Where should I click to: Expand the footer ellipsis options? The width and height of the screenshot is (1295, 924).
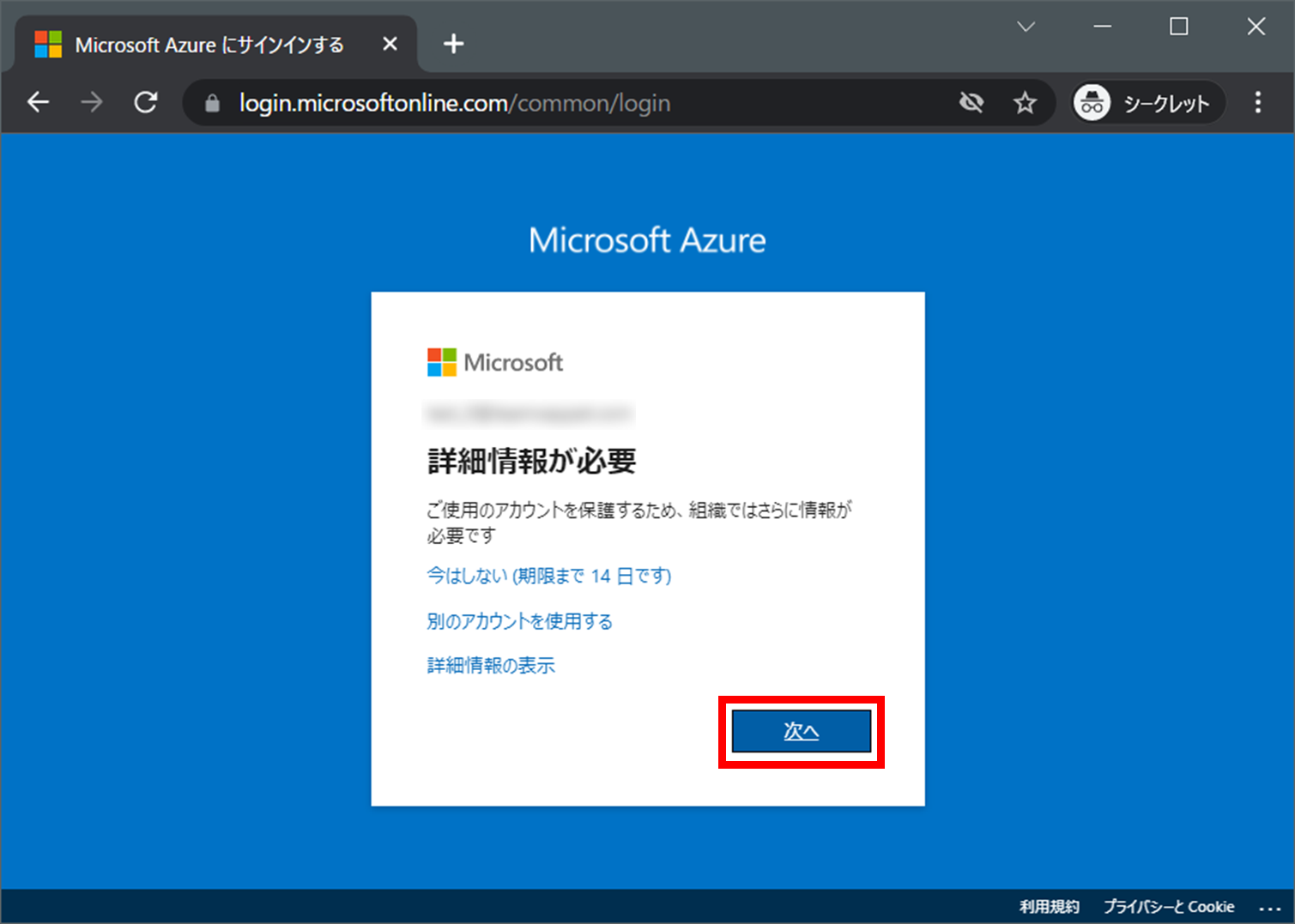click(x=1269, y=908)
